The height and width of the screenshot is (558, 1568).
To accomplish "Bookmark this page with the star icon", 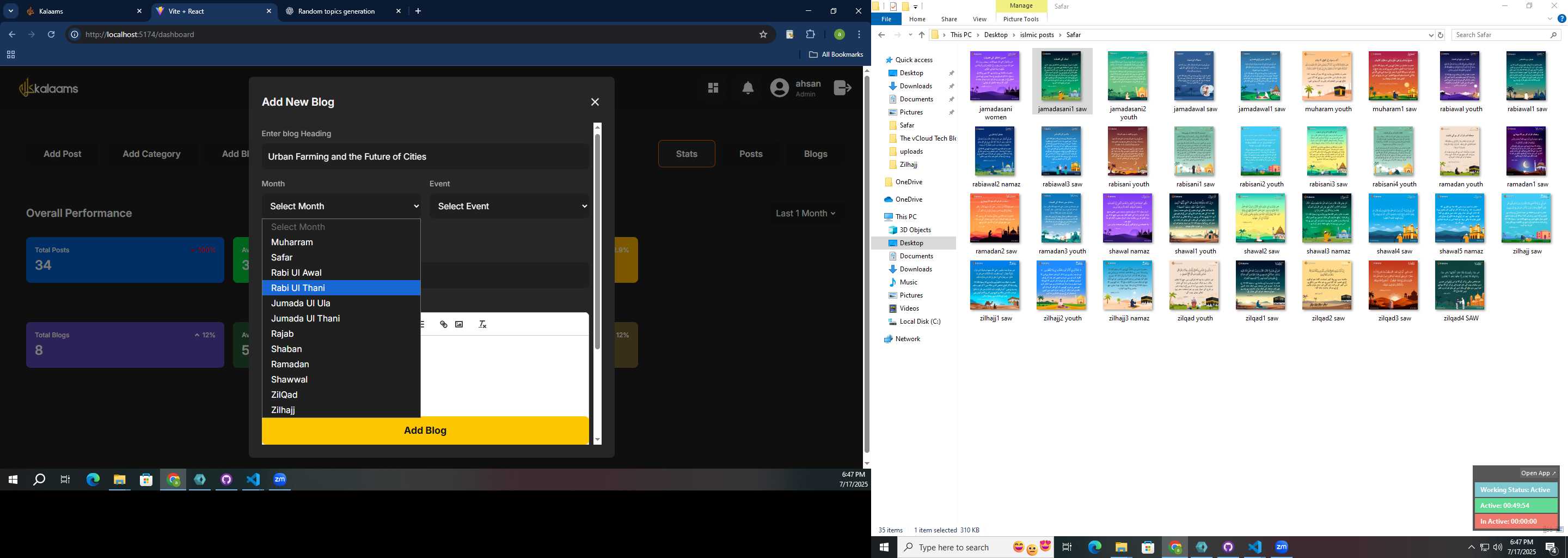I will (763, 35).
